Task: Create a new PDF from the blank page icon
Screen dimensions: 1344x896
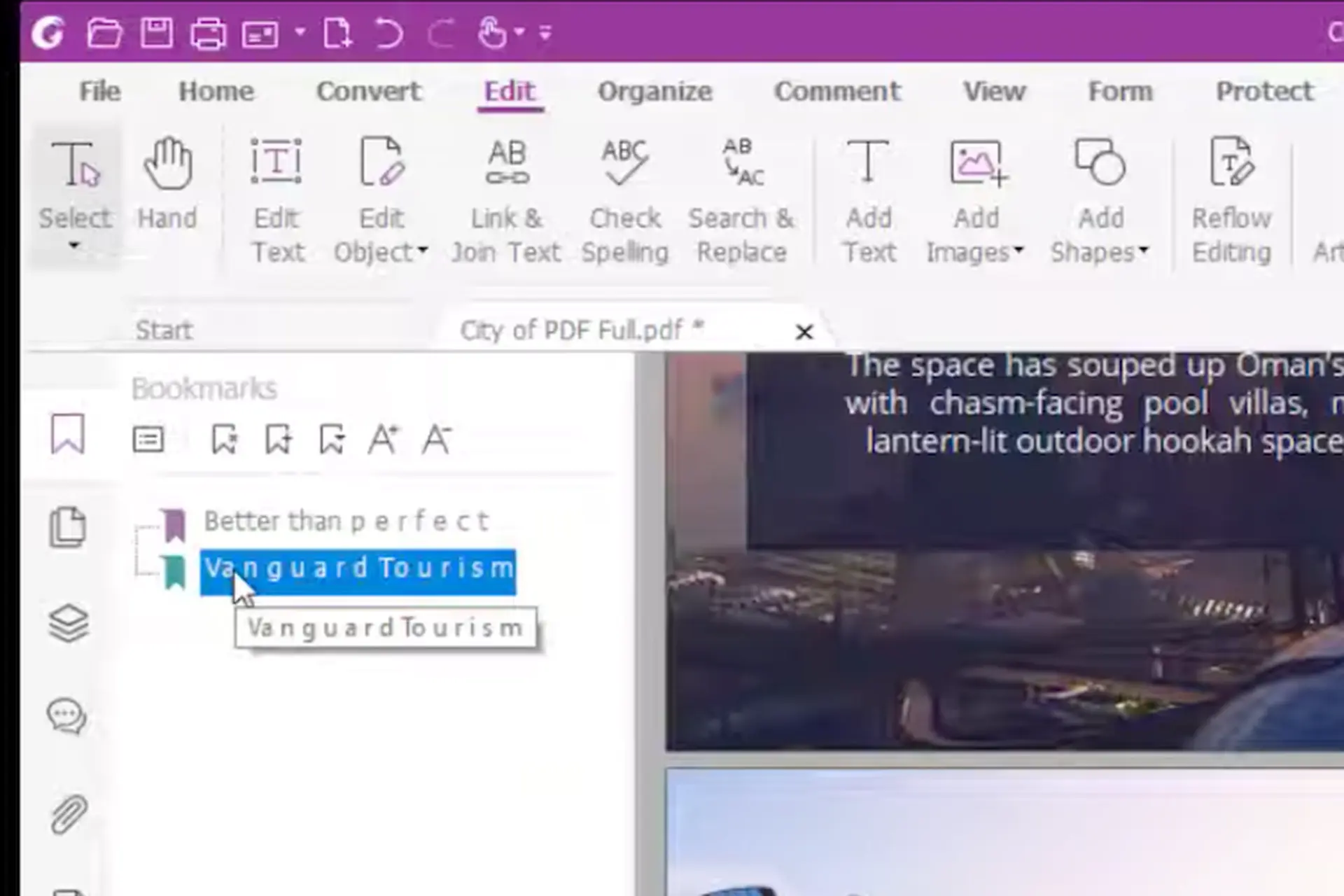Action: tap(337, 33)
